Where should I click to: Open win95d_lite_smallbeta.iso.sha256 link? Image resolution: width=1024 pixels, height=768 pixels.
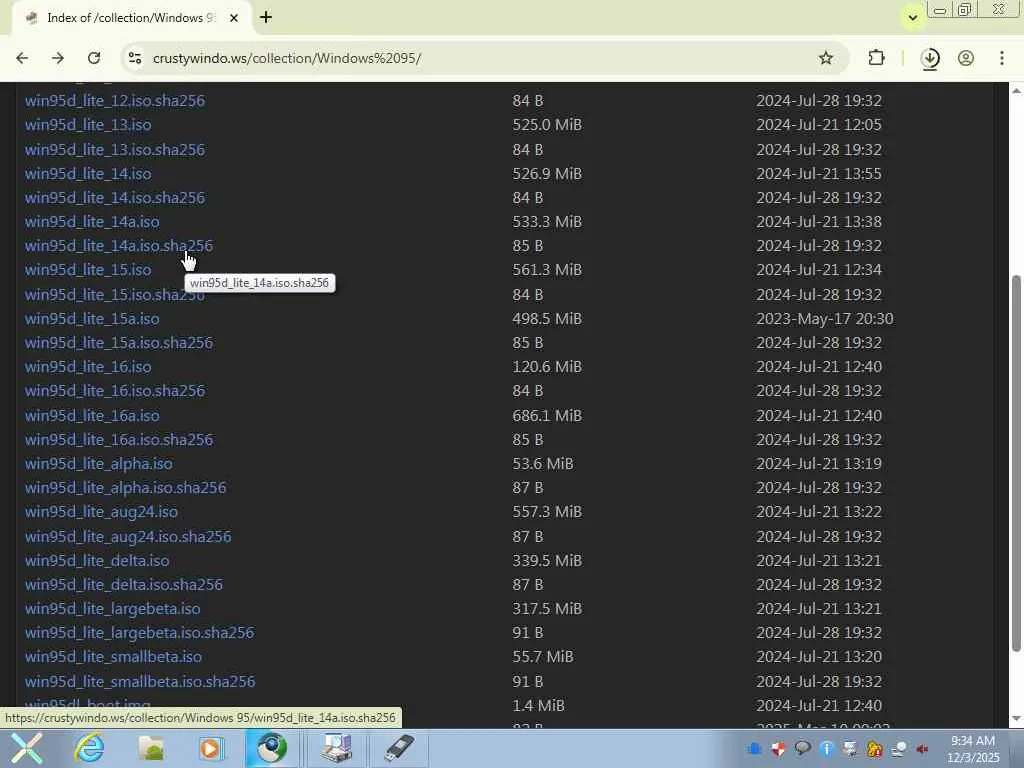(140, 682)
